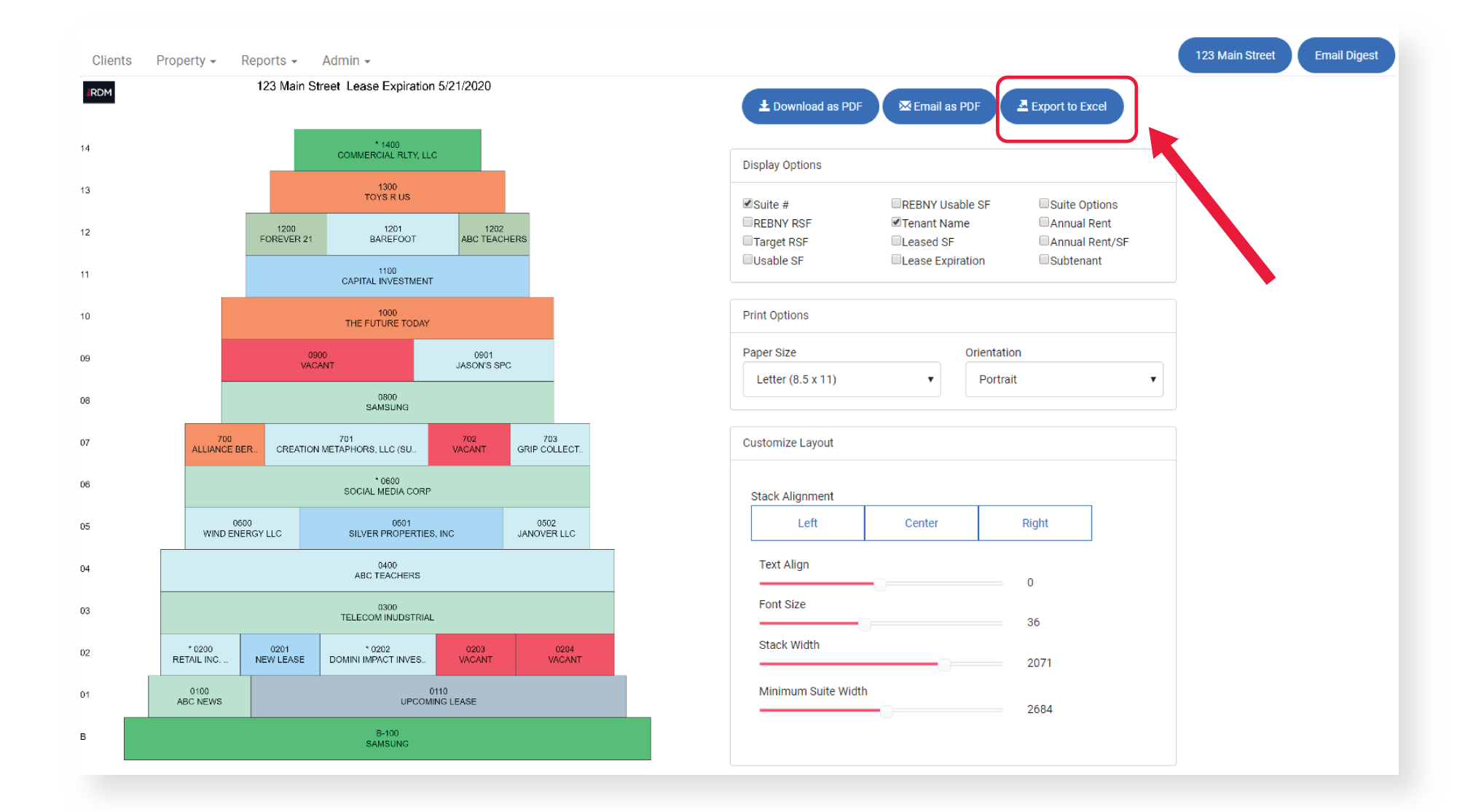Screen dimensions: 1457x812
Task: Enable the Target RSF checkbox
Action: point(747,240)
